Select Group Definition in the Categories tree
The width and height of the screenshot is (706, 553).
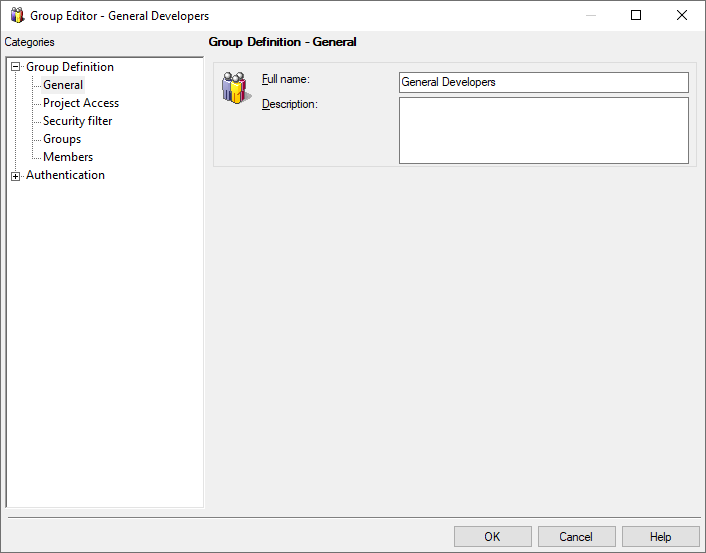click(x=69, y=67)
